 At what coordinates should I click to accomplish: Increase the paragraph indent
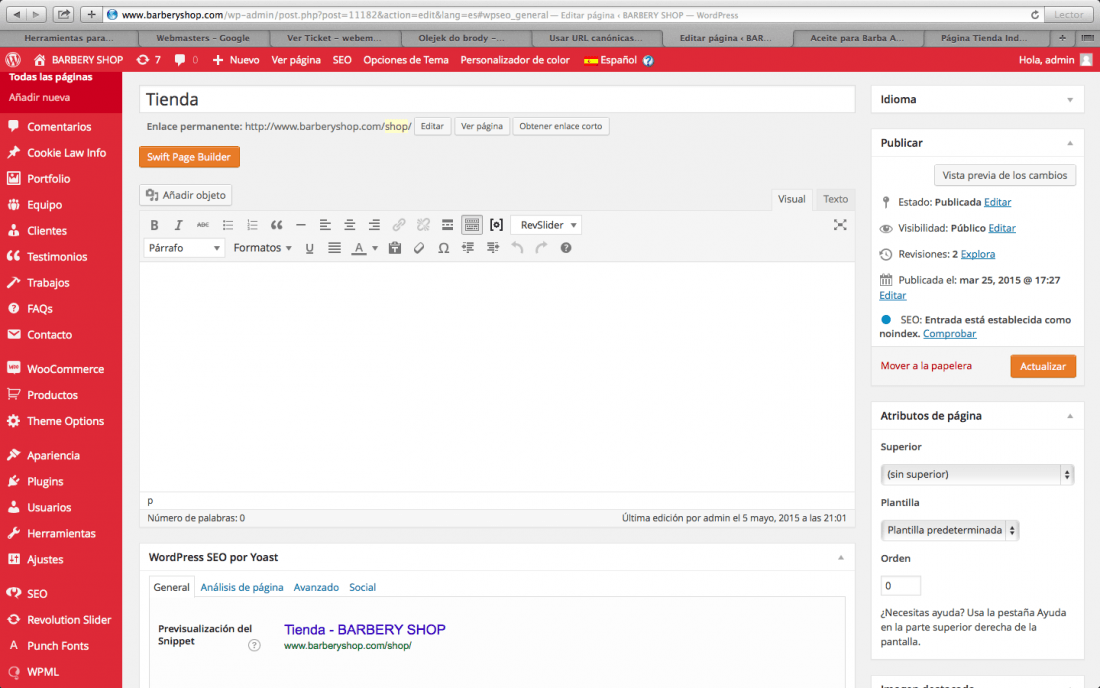point(492,248)
